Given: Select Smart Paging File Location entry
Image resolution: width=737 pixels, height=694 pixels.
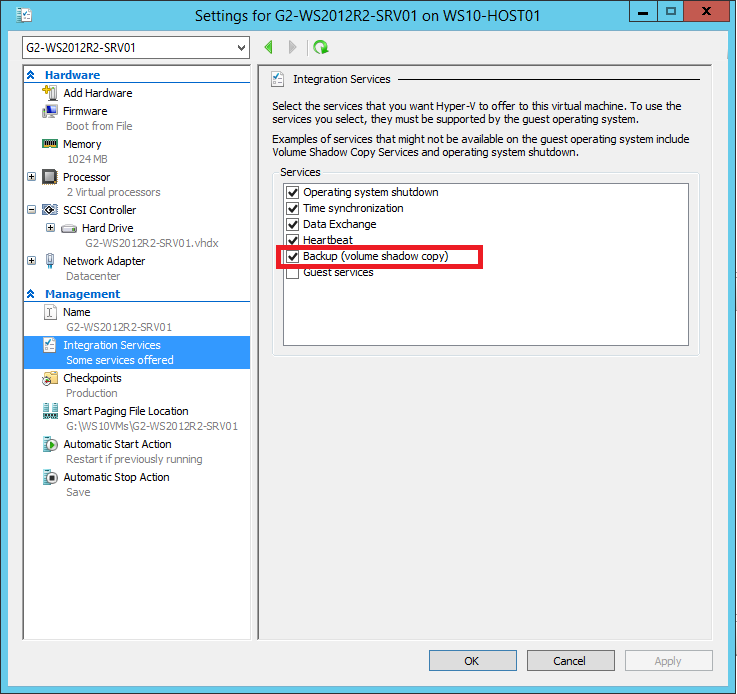Looking at the screenshot, I should point(126,411).
